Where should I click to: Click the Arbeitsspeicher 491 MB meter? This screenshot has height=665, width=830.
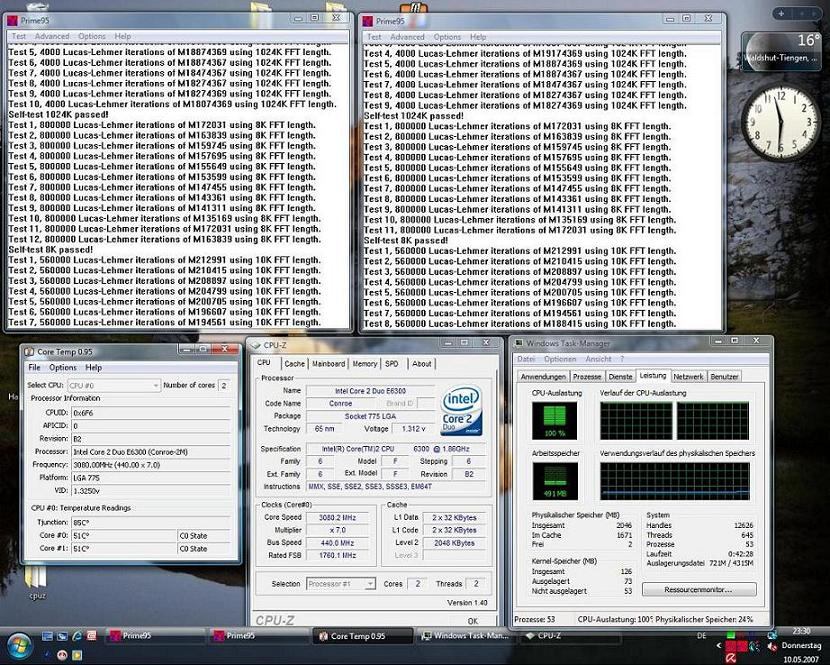[554, 481]
